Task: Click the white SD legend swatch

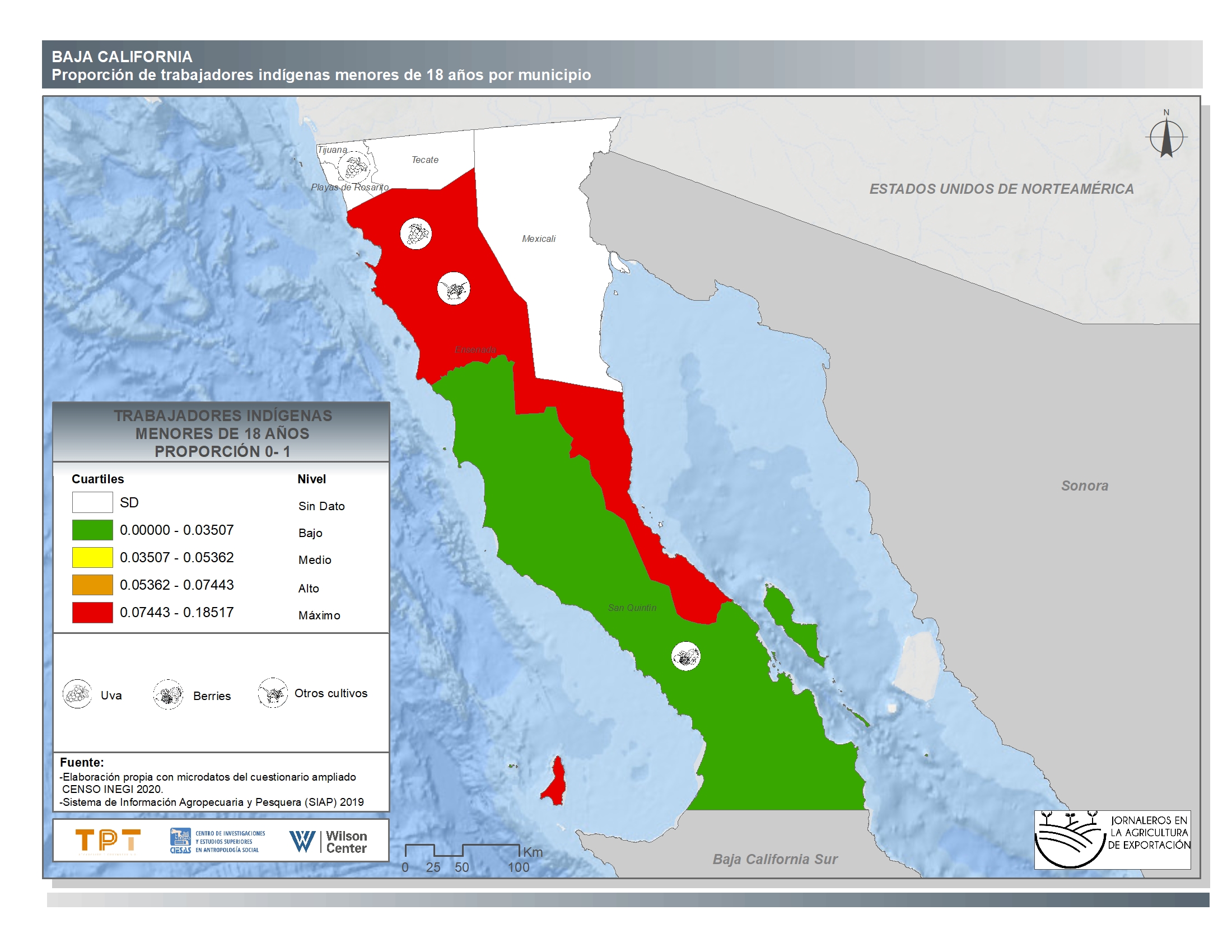Action: [92, 502]
